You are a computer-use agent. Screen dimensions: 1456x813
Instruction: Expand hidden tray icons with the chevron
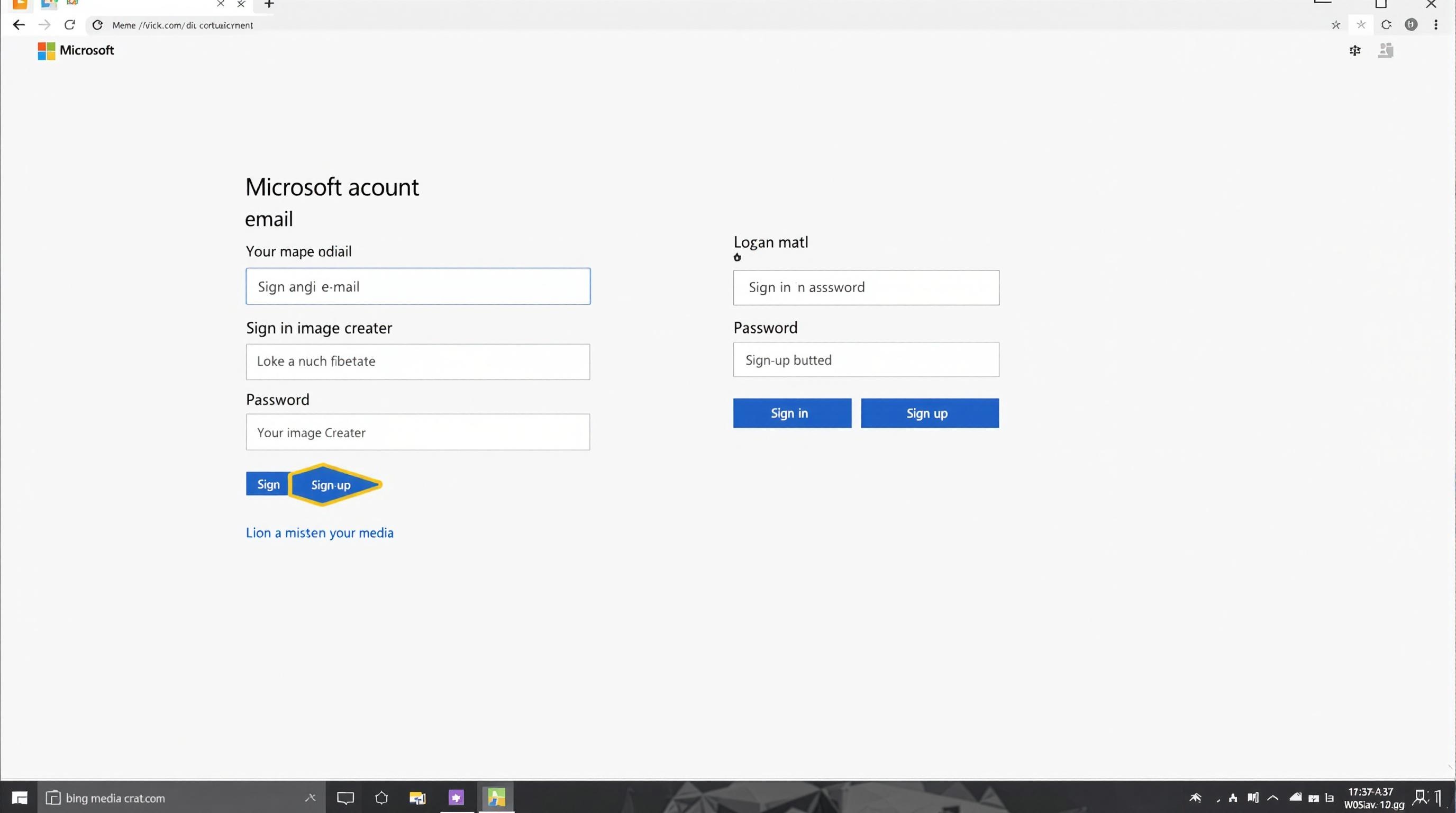1273,798
